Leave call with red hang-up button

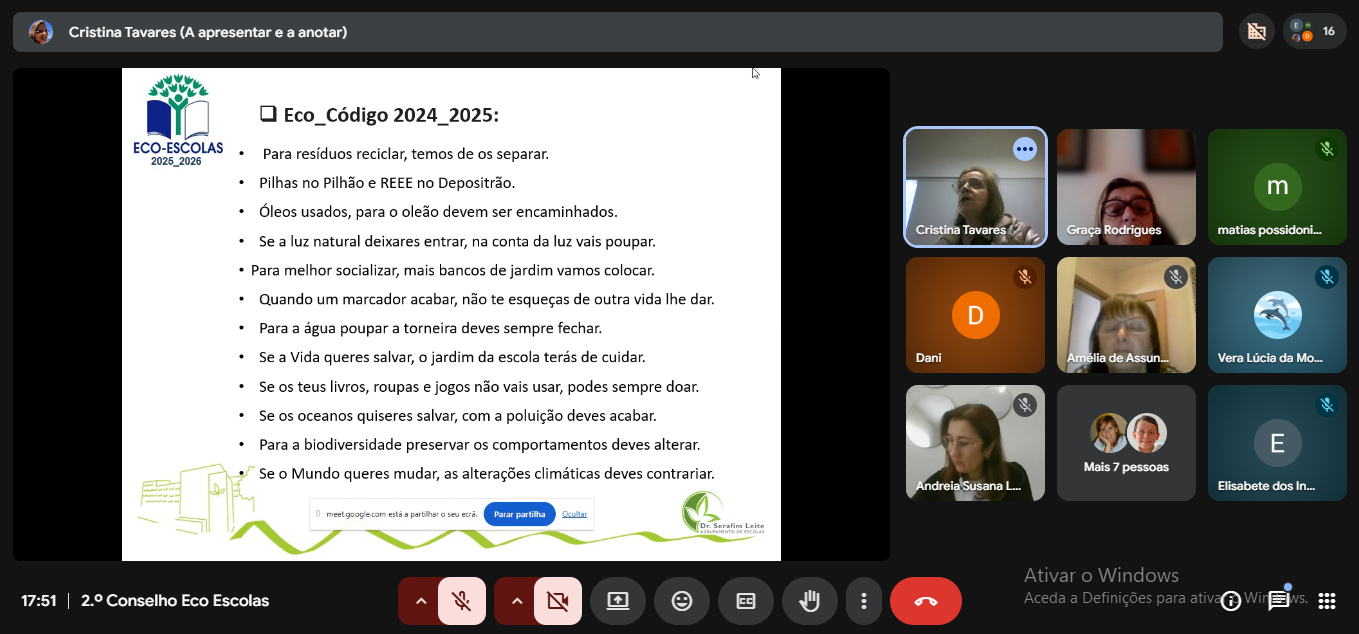click(x=926, y=601)
